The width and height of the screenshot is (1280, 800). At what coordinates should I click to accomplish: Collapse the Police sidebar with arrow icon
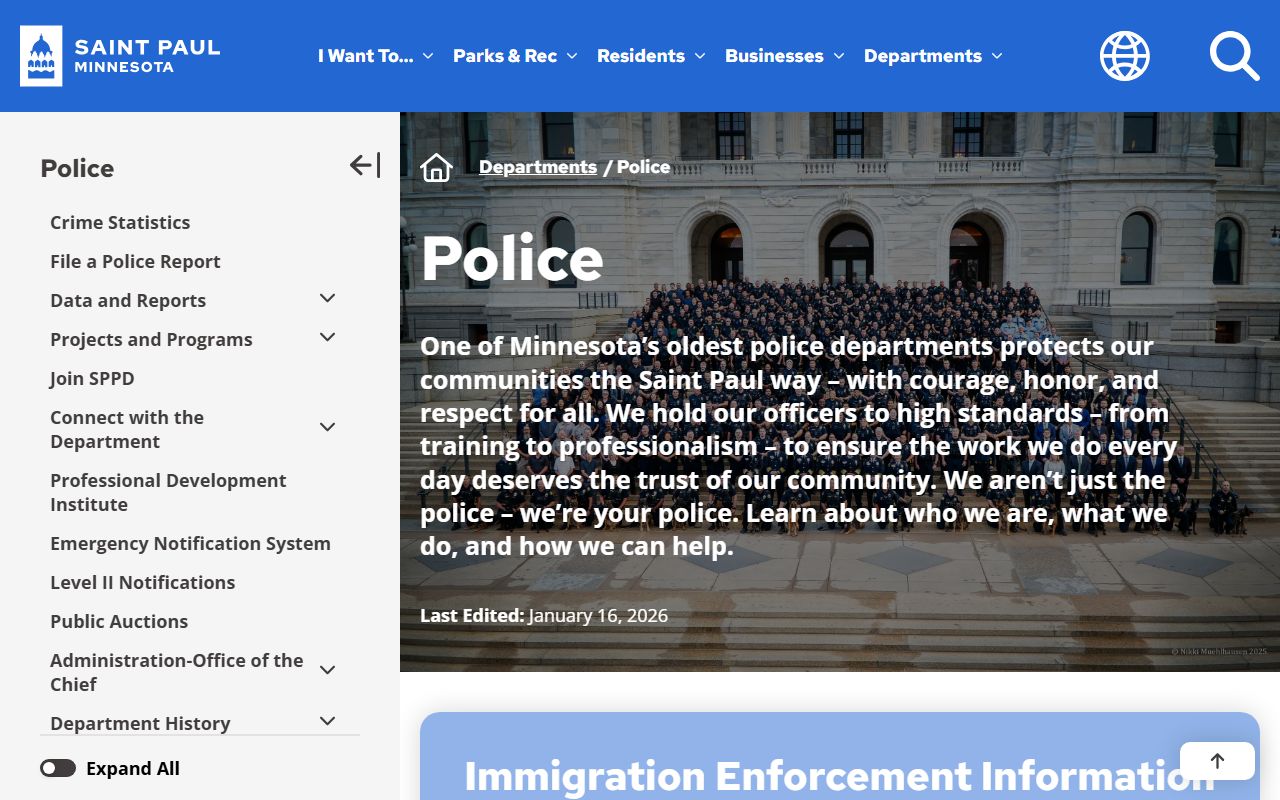(x=365, y=166)
